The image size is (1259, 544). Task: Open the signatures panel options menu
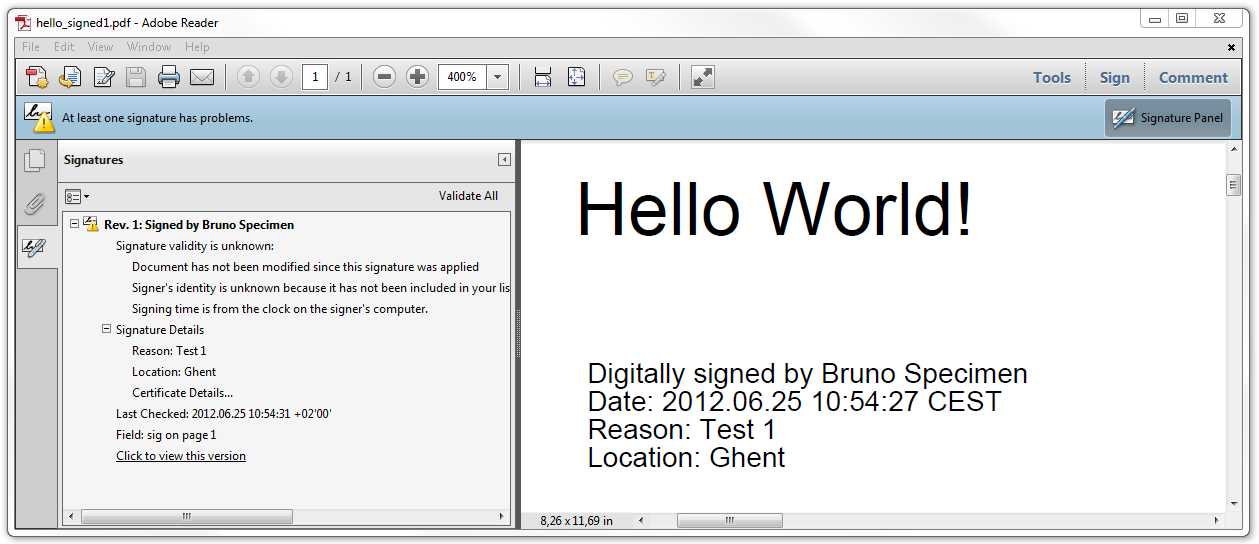pyautogui.click(x=77, y=196)
